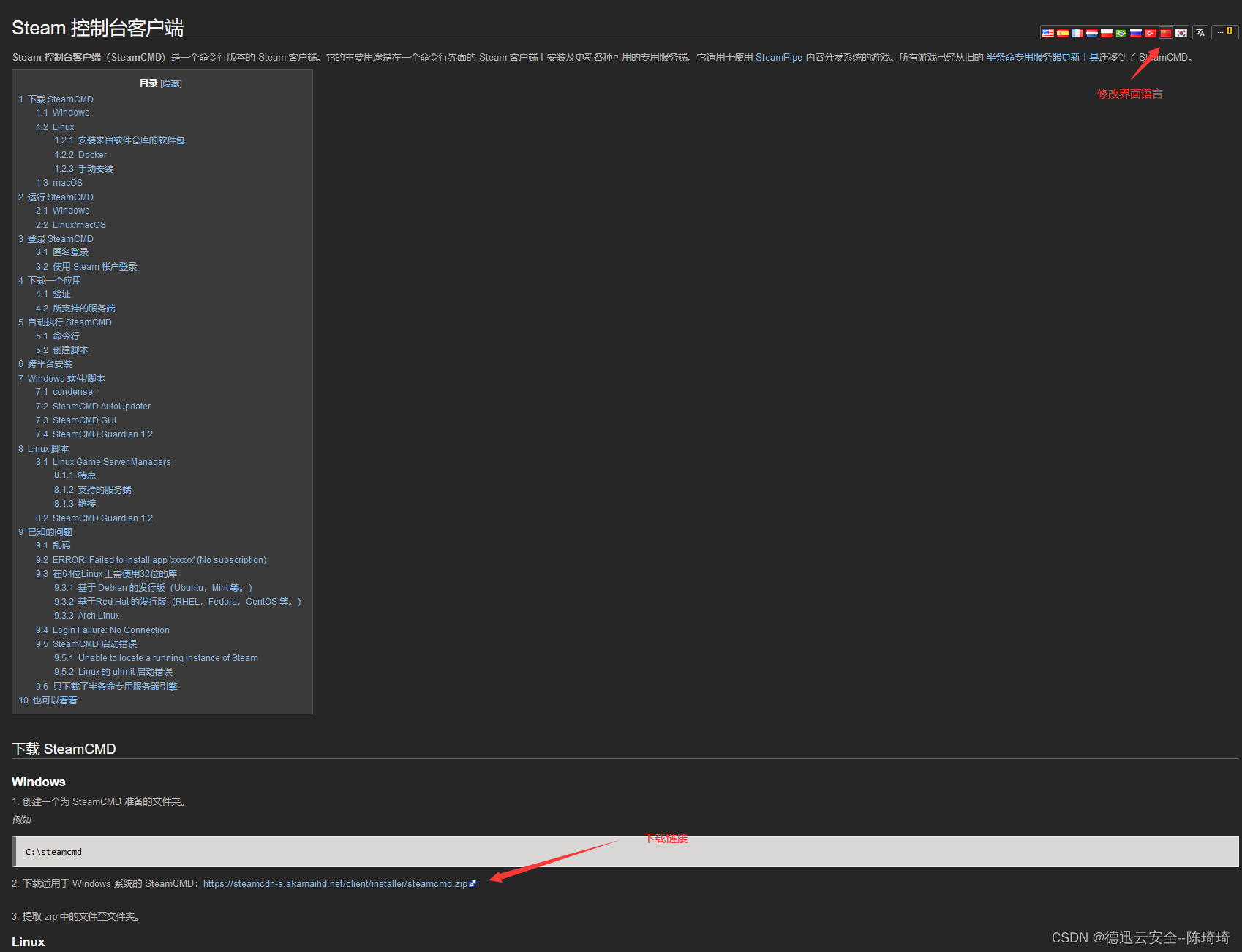Go to contents entry 7 Windows 软件/脚本
1242x952 pixels.
point(61,378)
